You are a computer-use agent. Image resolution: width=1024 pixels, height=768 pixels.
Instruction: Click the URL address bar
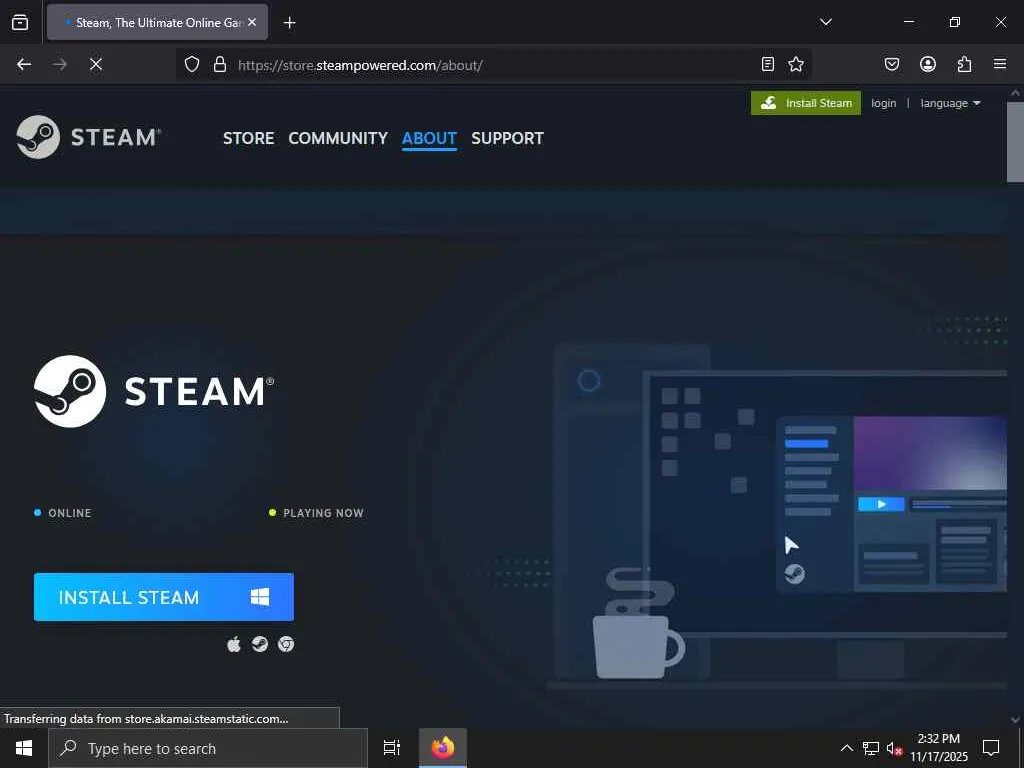click(494, 65)
